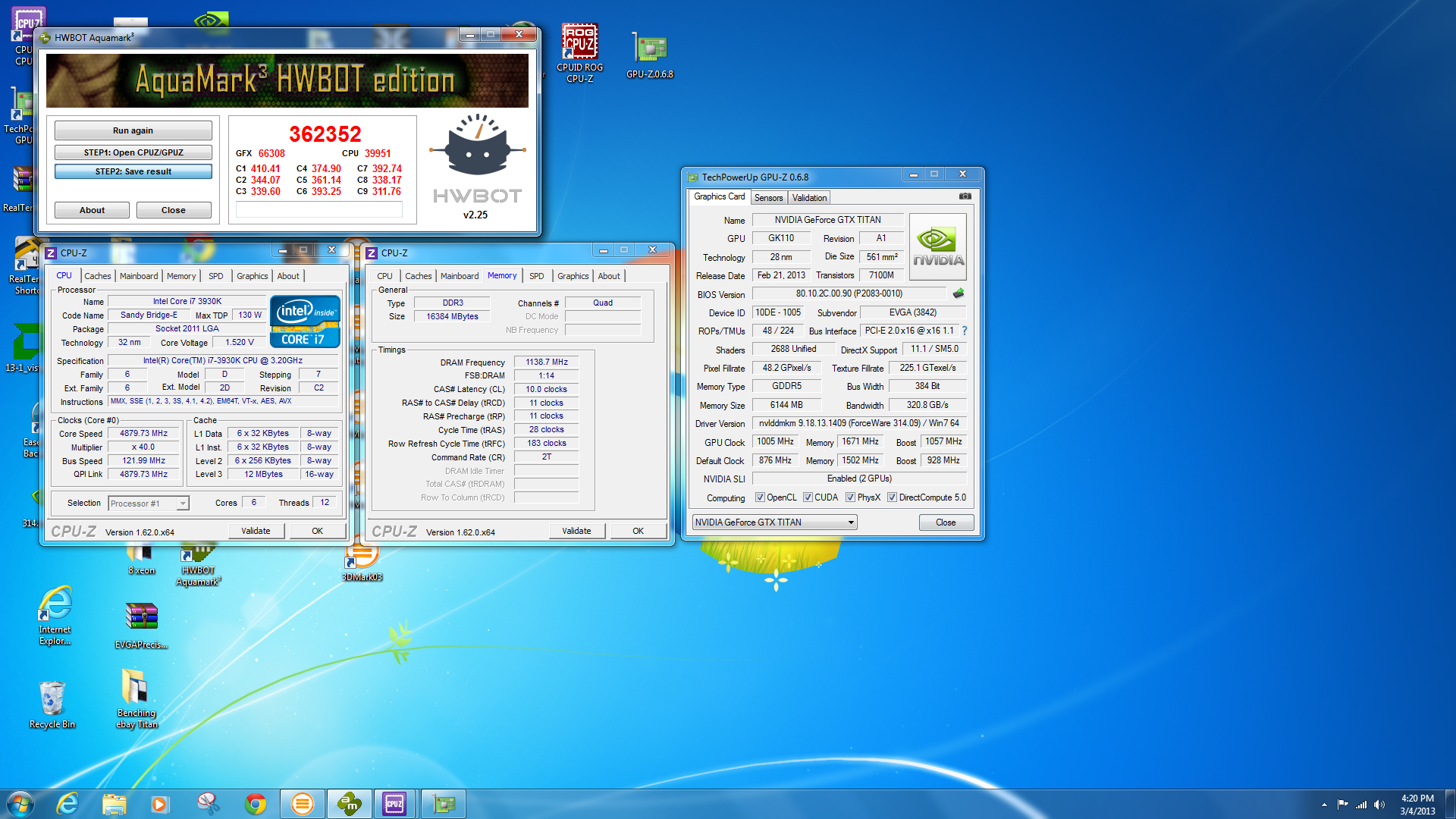Toggle the OpenCL checkbox in GPU-Z
The width and height of the screenshot is (1456, 819).
(x=760, y=497)
